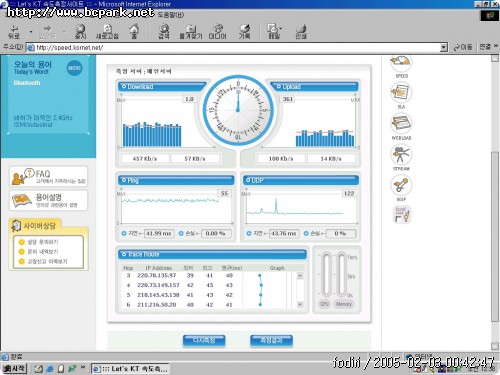Click the 이동 Go button
500x375 pixels.
[463, 47]
